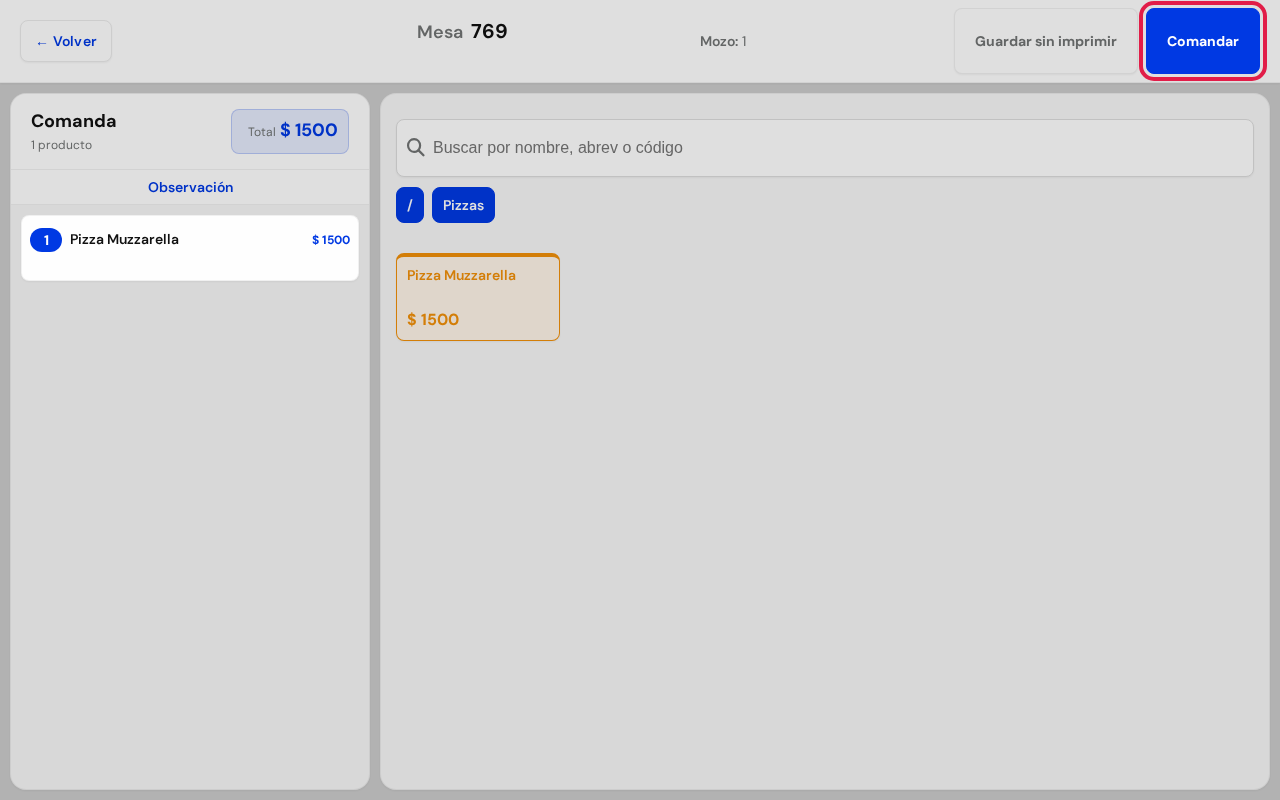1280x800 pixels.
Task: Click the quantity badge showing 1
Action: click(46, 240)
